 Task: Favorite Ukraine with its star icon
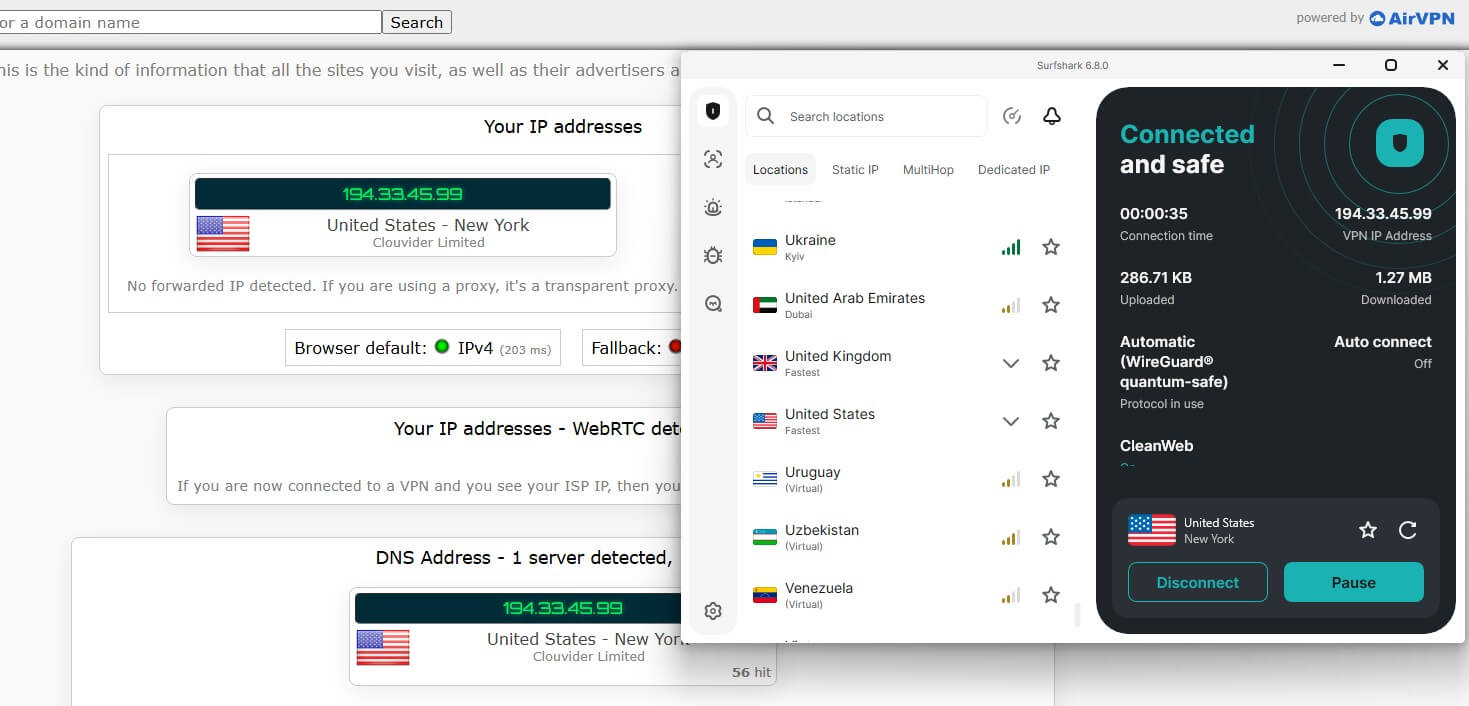point(1051,247)
